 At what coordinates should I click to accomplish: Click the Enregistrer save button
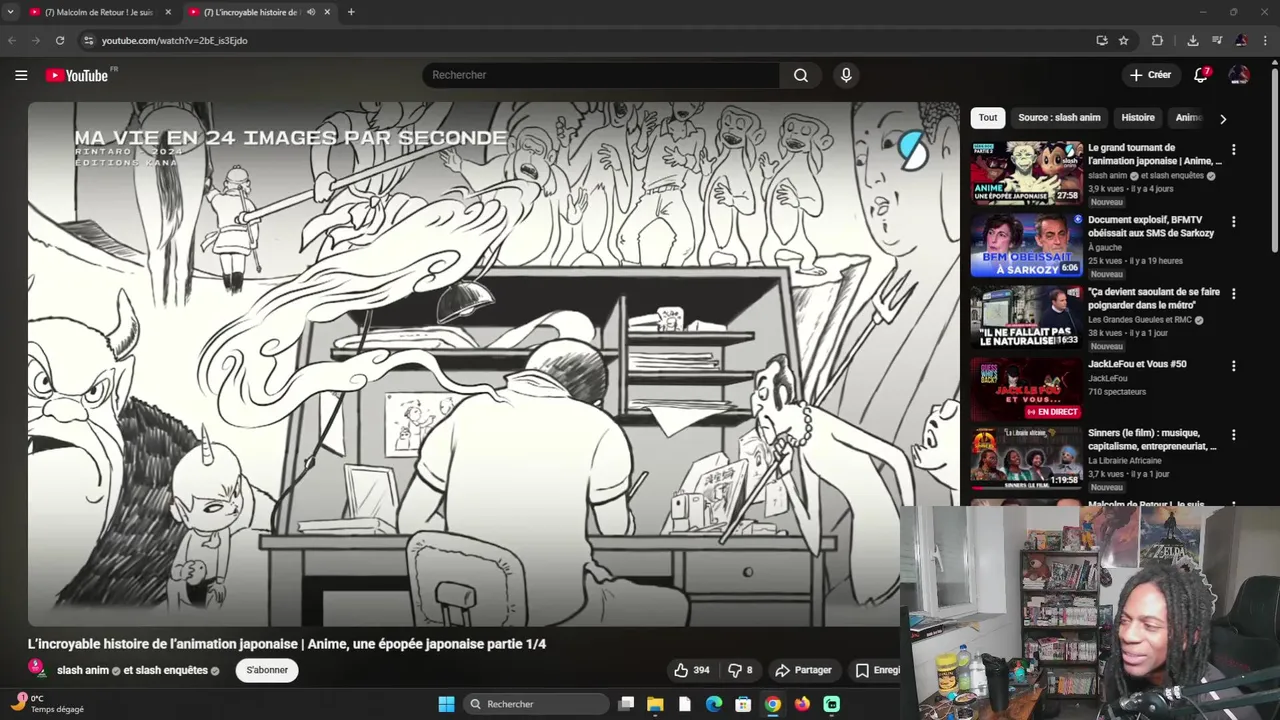coord(877,670)
